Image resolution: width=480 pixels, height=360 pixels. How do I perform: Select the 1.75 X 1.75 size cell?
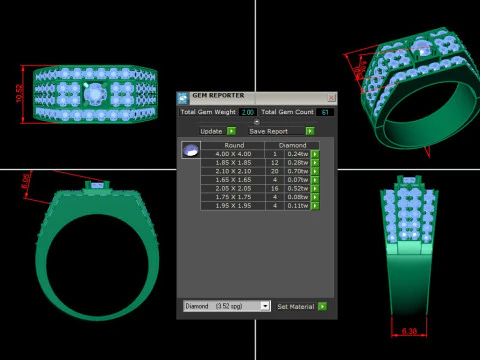233,197
